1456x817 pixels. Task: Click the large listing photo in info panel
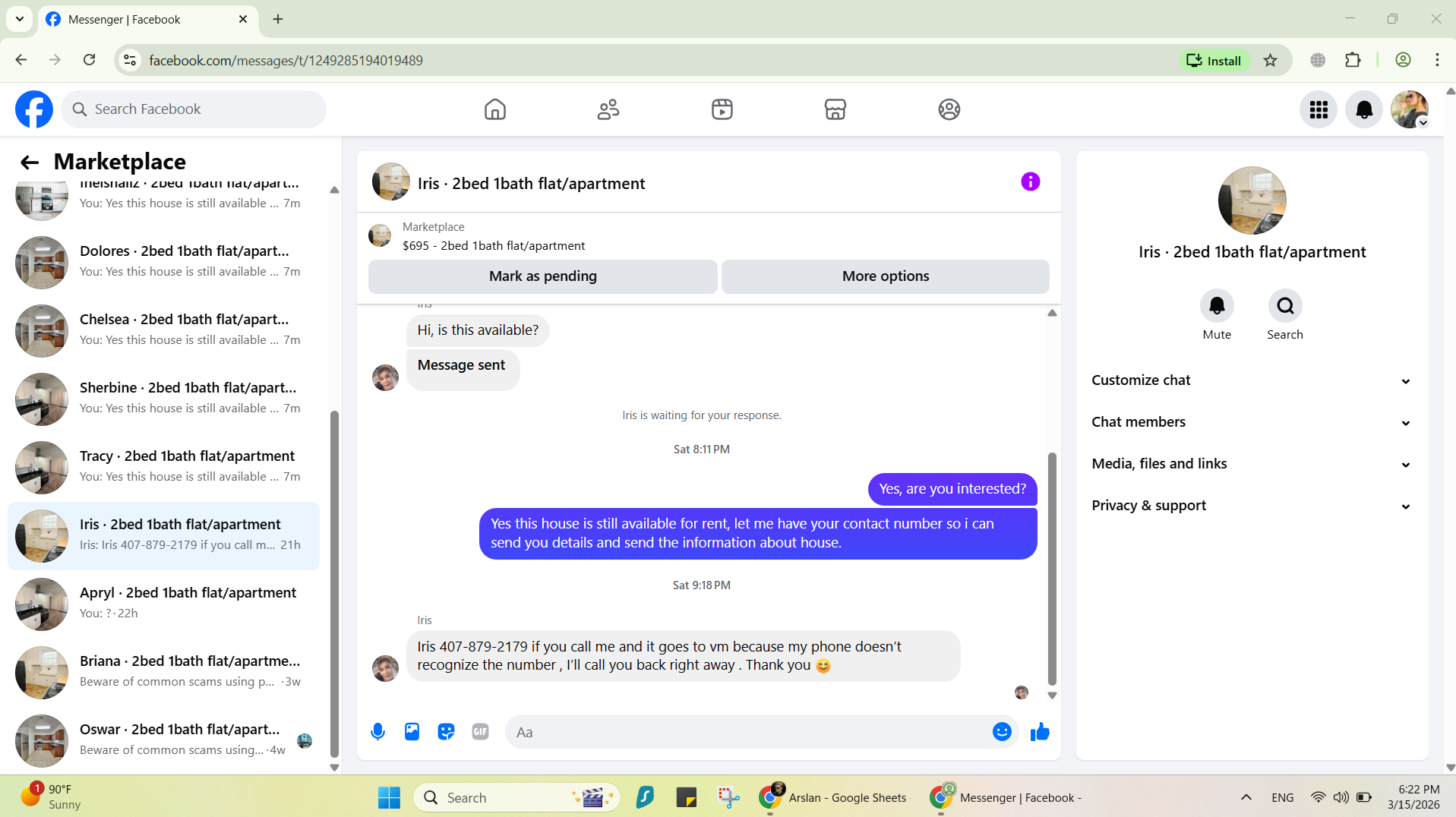pyautogui.click(x=1252, y=200)
